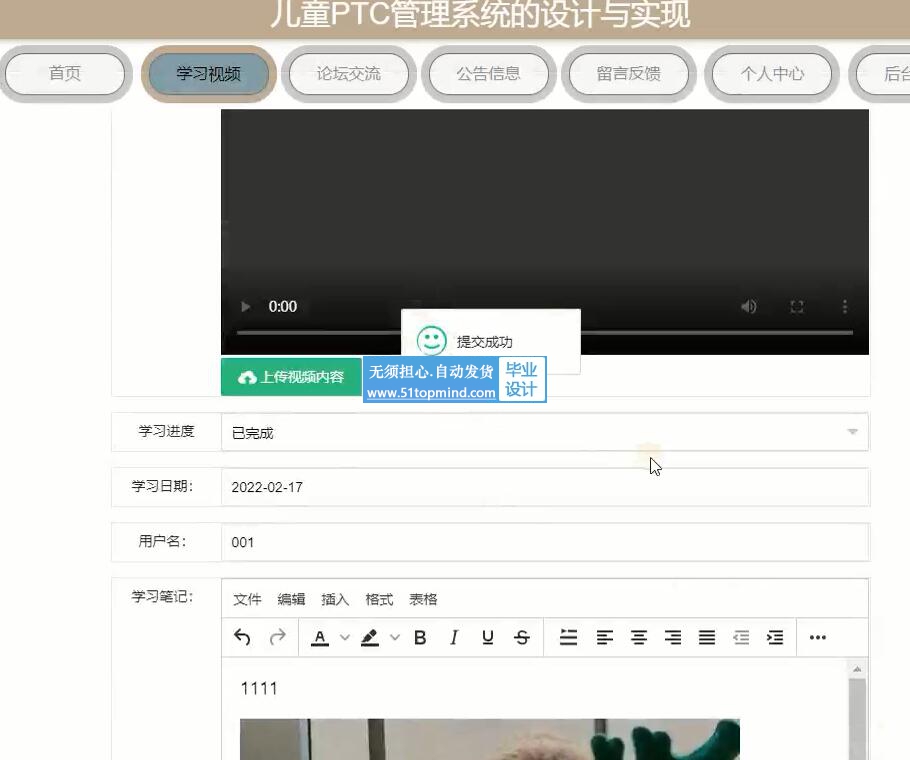Open the 个人中心 navigation tab
Screen dimensions: 910x760
click(x=772, y=74)
